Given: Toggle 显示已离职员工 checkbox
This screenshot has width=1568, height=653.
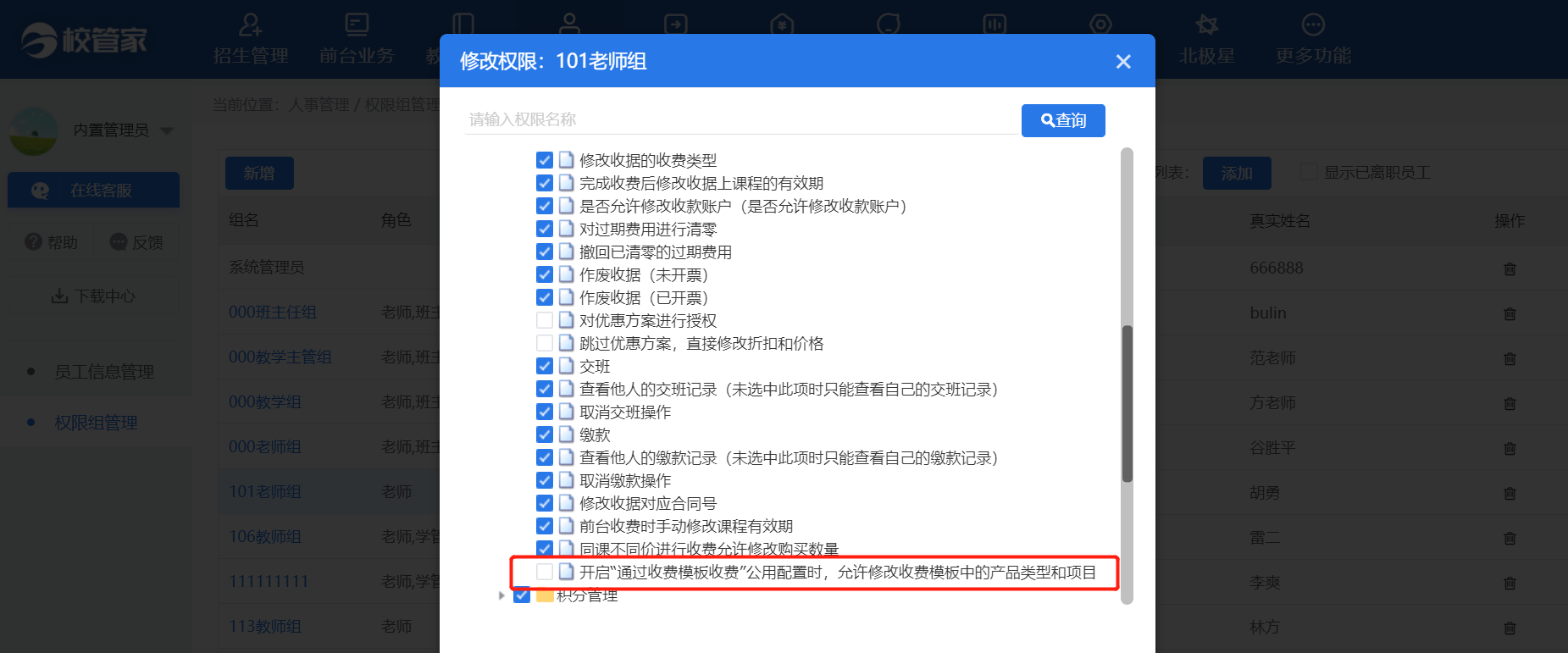Looking at the screenshot, I should pos(1309,172).
